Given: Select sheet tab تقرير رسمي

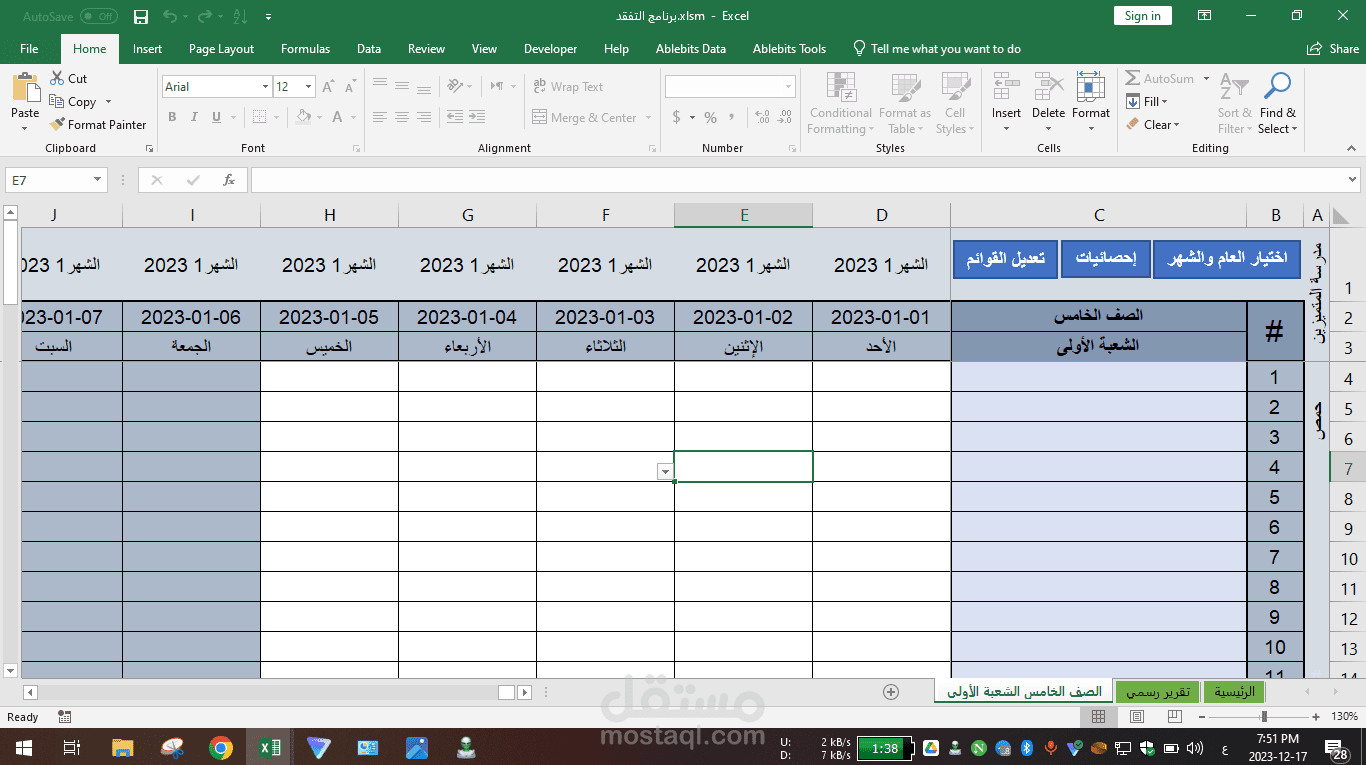Looking at the screenshot, I should 1157,692.
